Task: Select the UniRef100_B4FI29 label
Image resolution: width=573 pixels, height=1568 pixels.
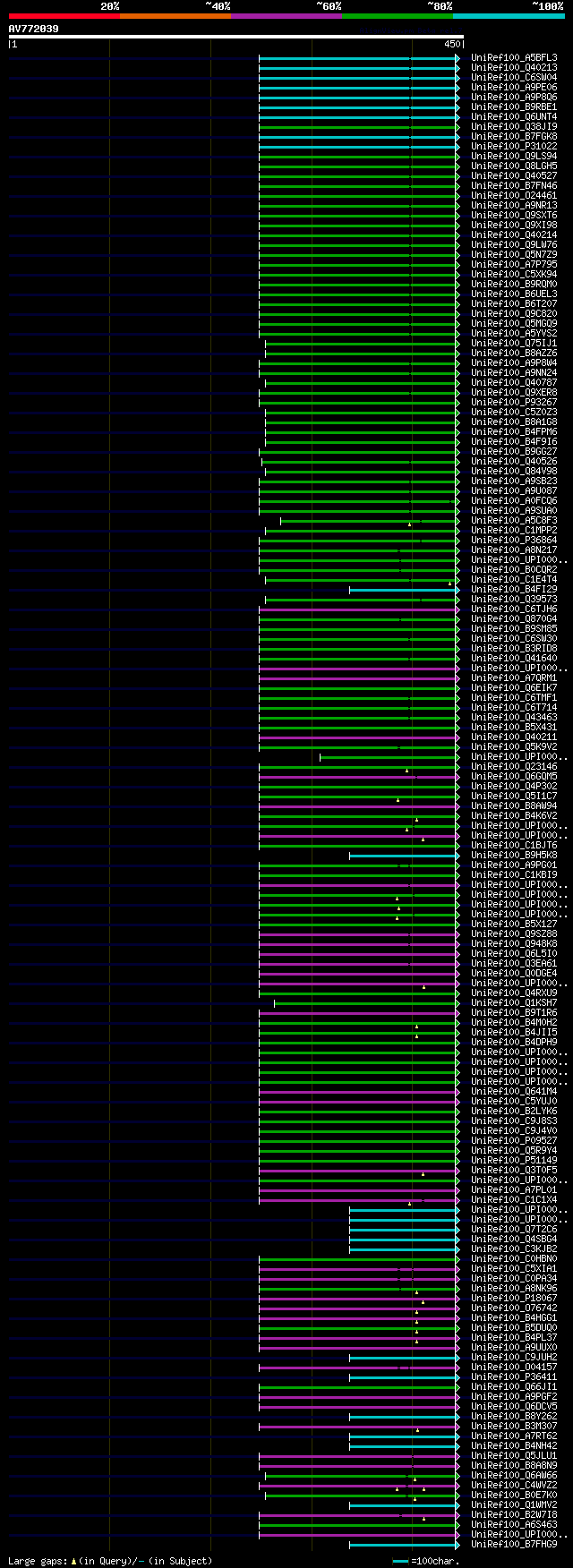Action: (514, 590)
